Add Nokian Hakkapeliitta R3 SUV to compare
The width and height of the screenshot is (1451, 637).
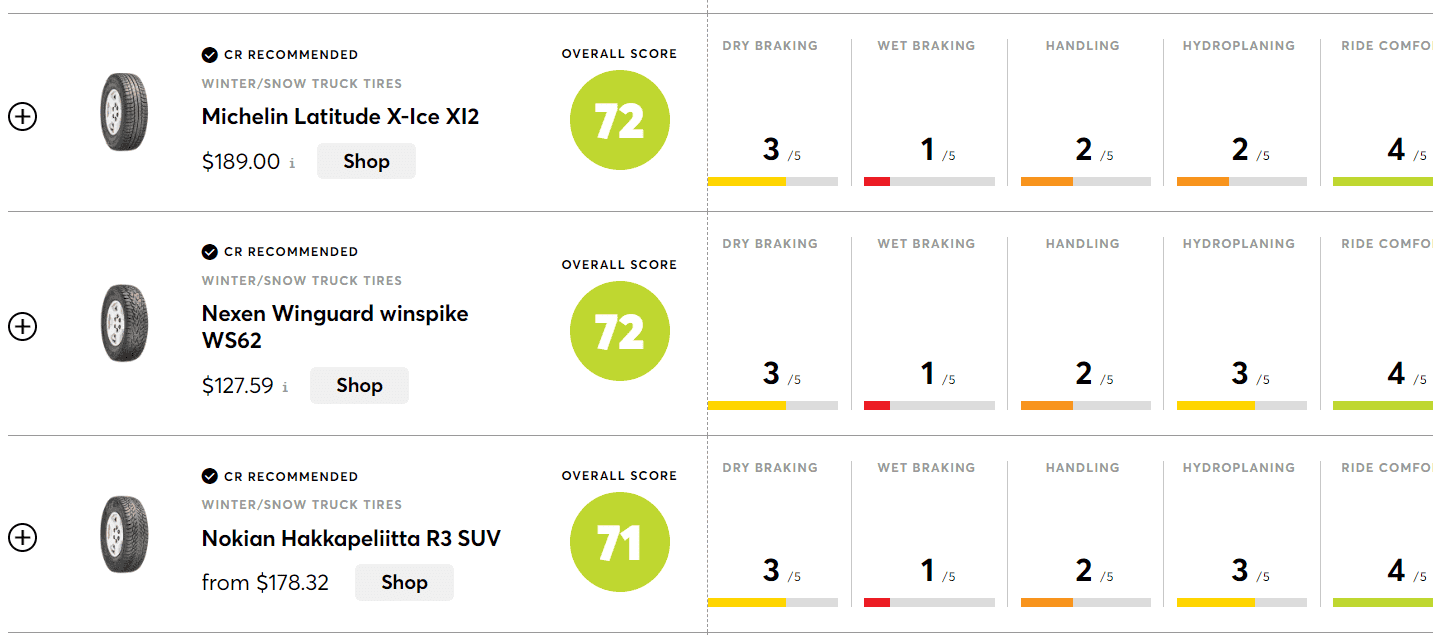click(x=22, y=538)
